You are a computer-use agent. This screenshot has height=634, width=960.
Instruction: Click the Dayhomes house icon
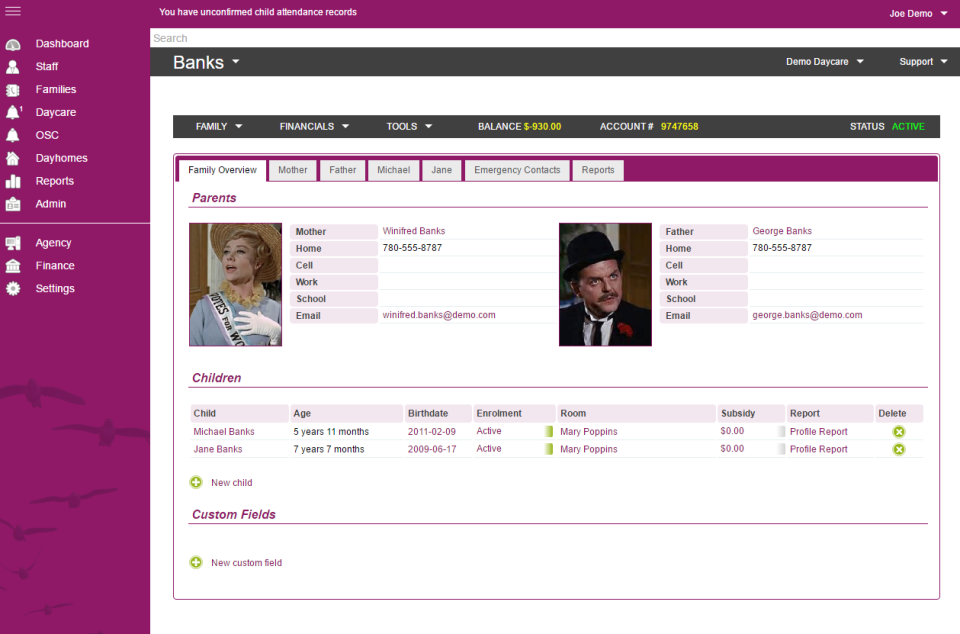[x=13, y=158]
